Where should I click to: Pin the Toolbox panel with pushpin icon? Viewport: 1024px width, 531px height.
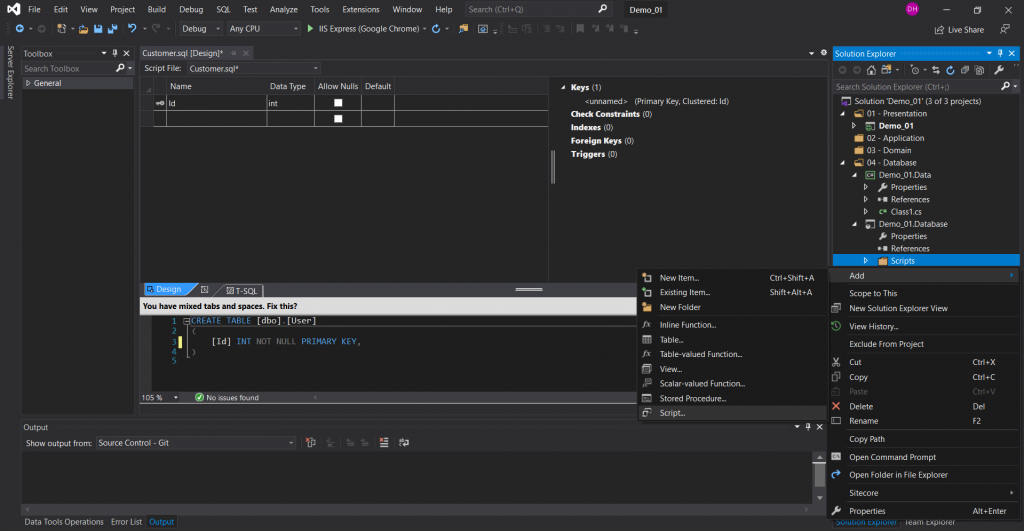coord(115,53)
